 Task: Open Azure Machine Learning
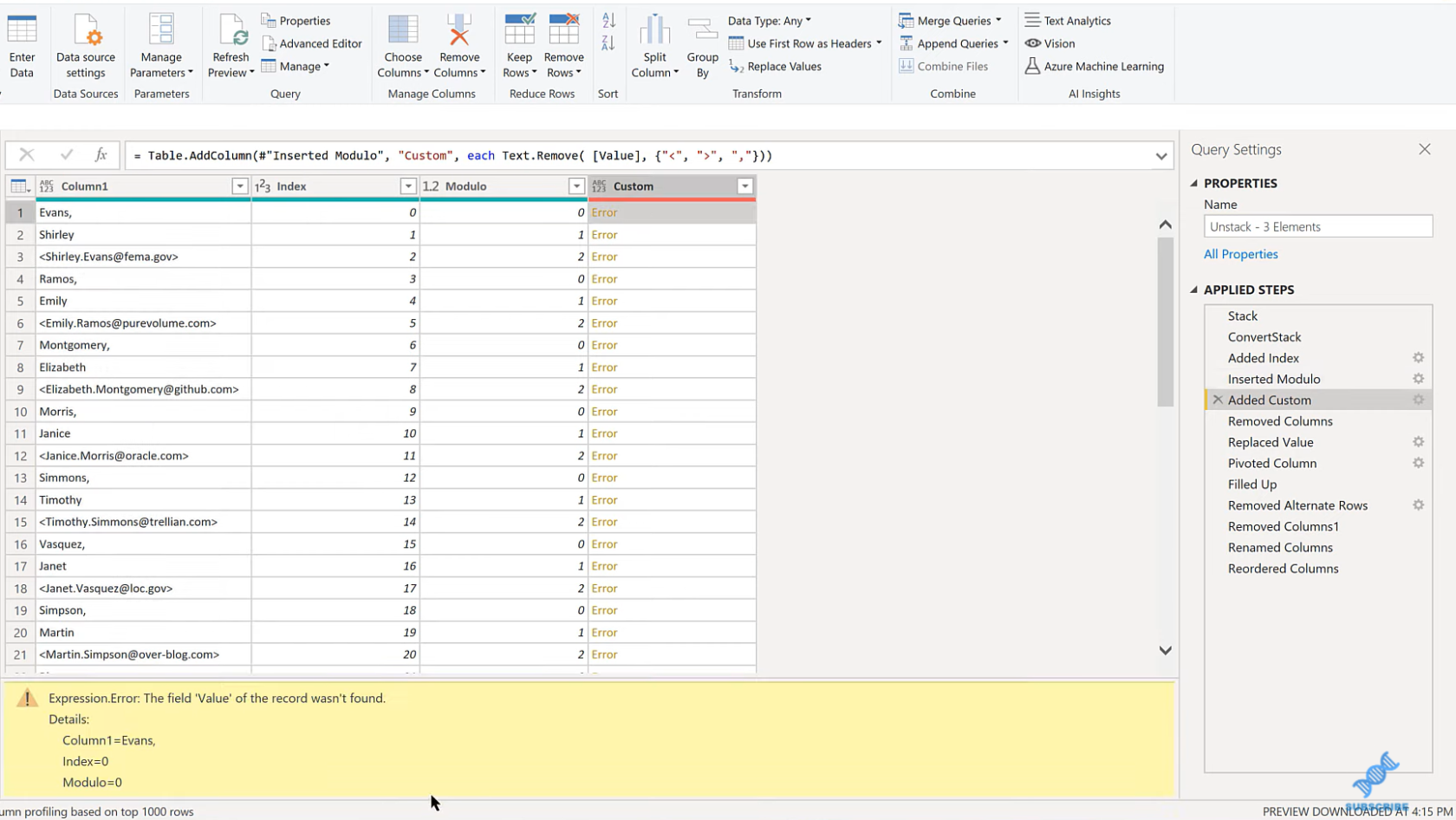(x=1095, y=67)
